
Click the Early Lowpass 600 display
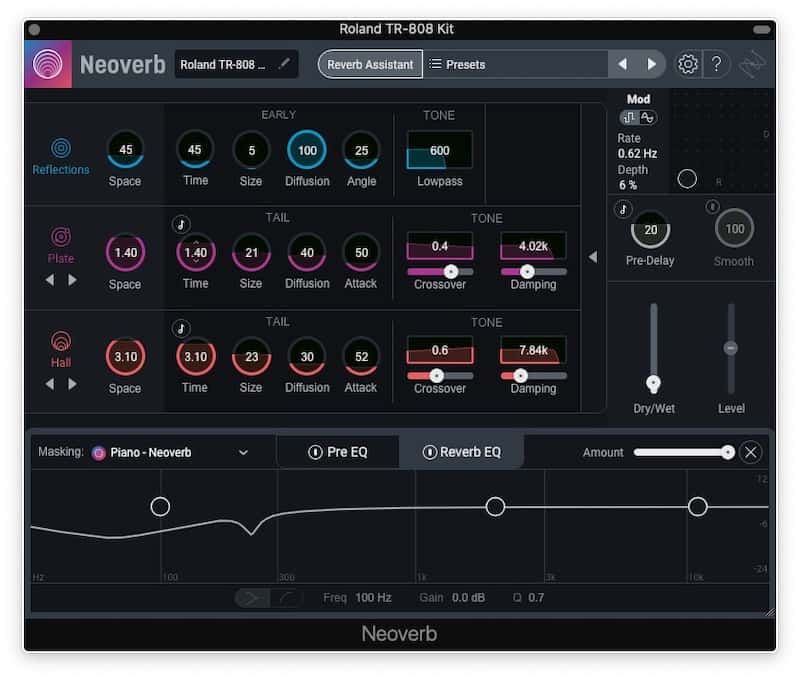439,150
